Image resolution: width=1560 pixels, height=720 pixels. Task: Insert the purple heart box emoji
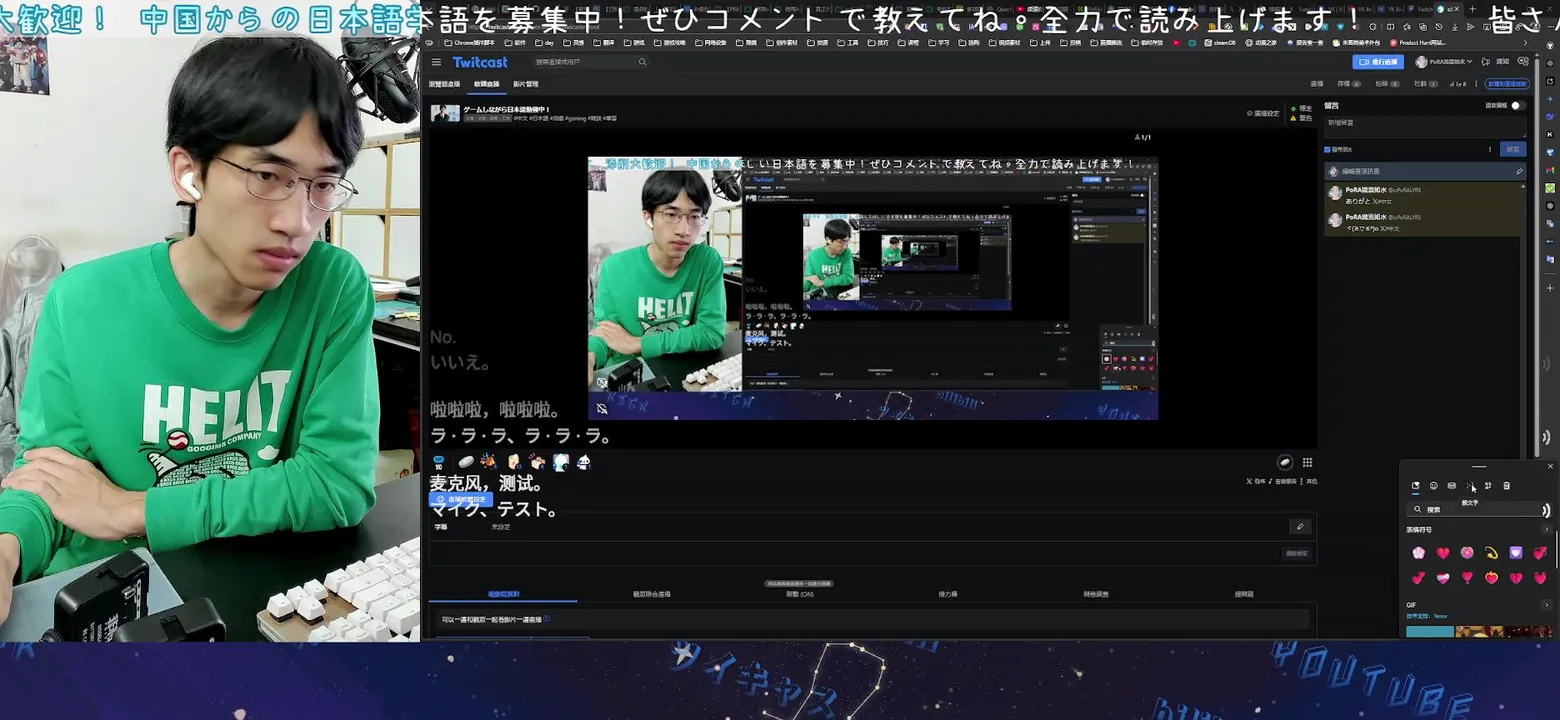coord(1516,553)
